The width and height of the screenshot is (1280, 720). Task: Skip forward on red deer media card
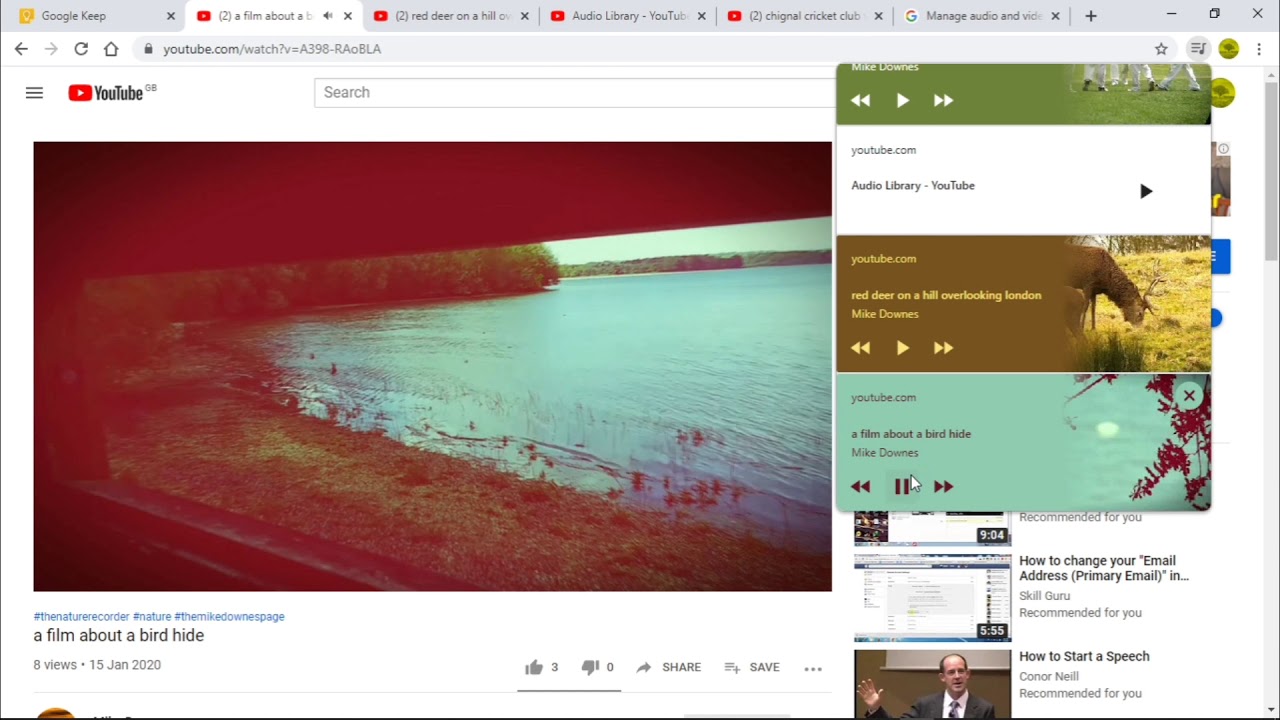943,348
